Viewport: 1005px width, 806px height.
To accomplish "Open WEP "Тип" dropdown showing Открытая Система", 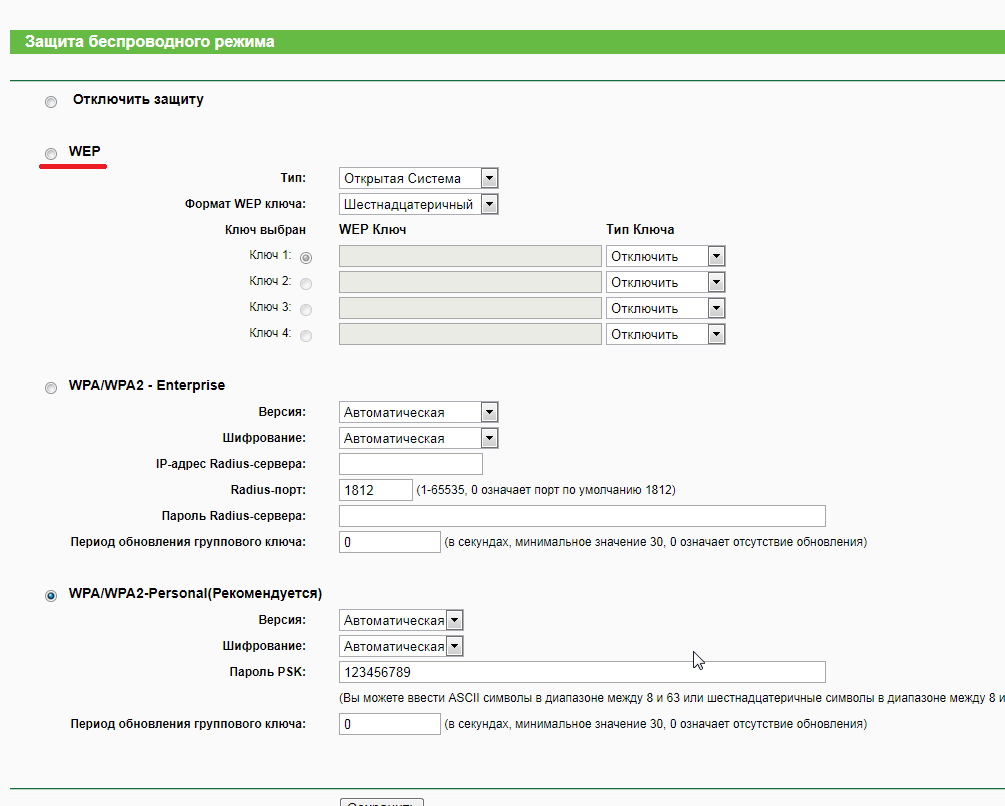I will point(418,179).
